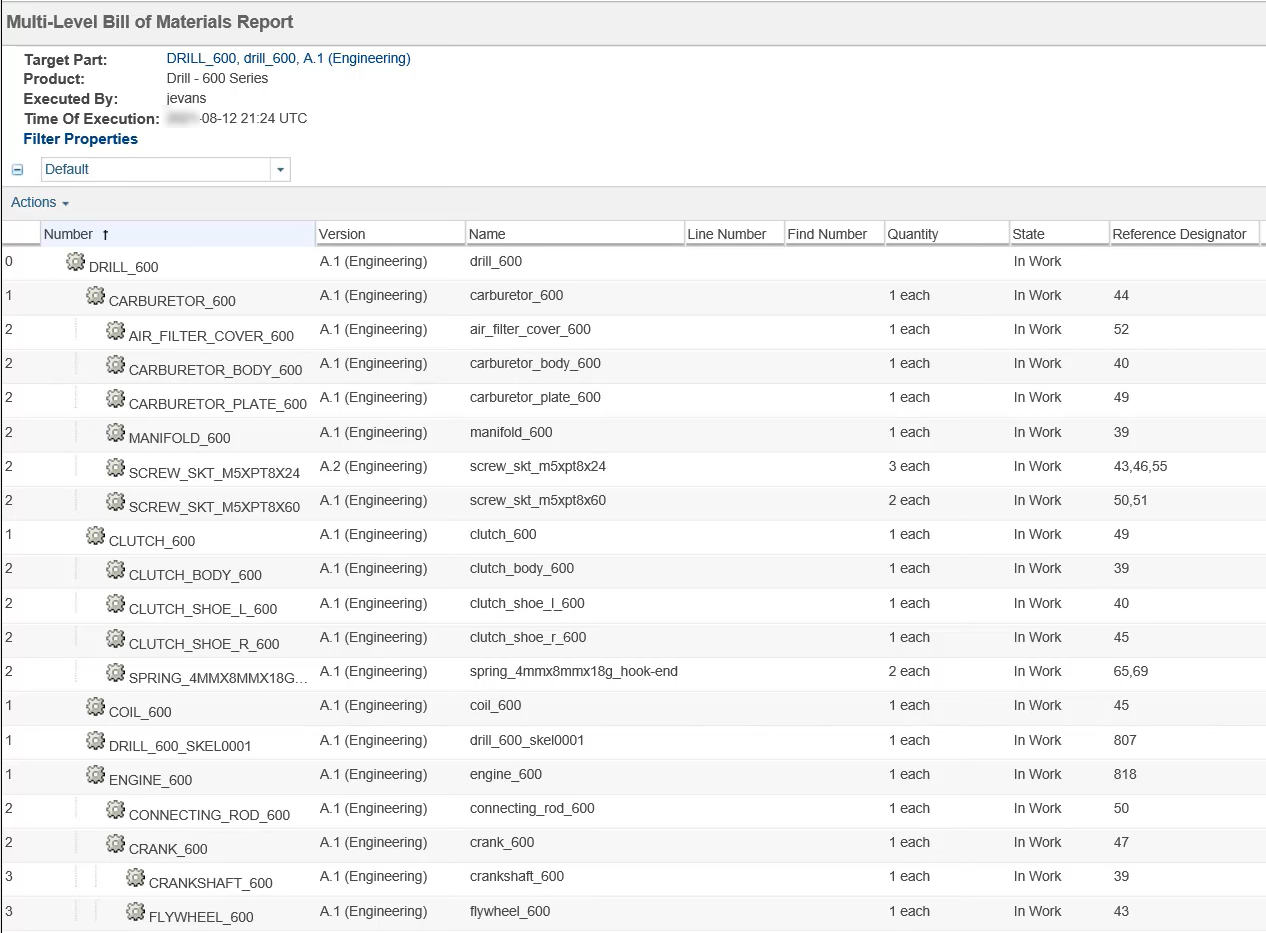Click the part icon for SCREW_SKT_M5XPT8X24
1266x933 pixels.
tap(115, 467)
